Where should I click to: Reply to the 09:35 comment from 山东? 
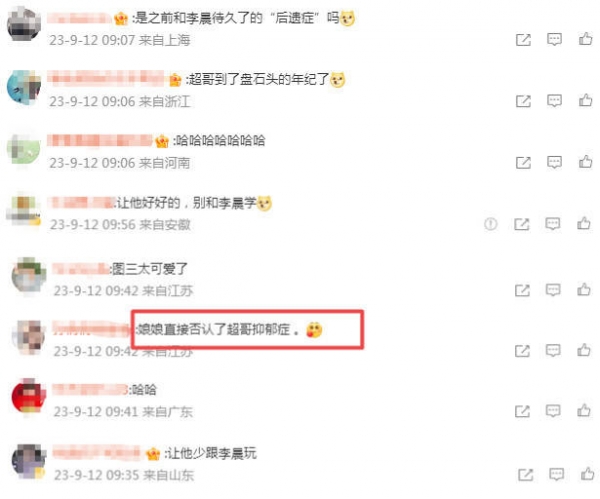(x=556, y=475)
